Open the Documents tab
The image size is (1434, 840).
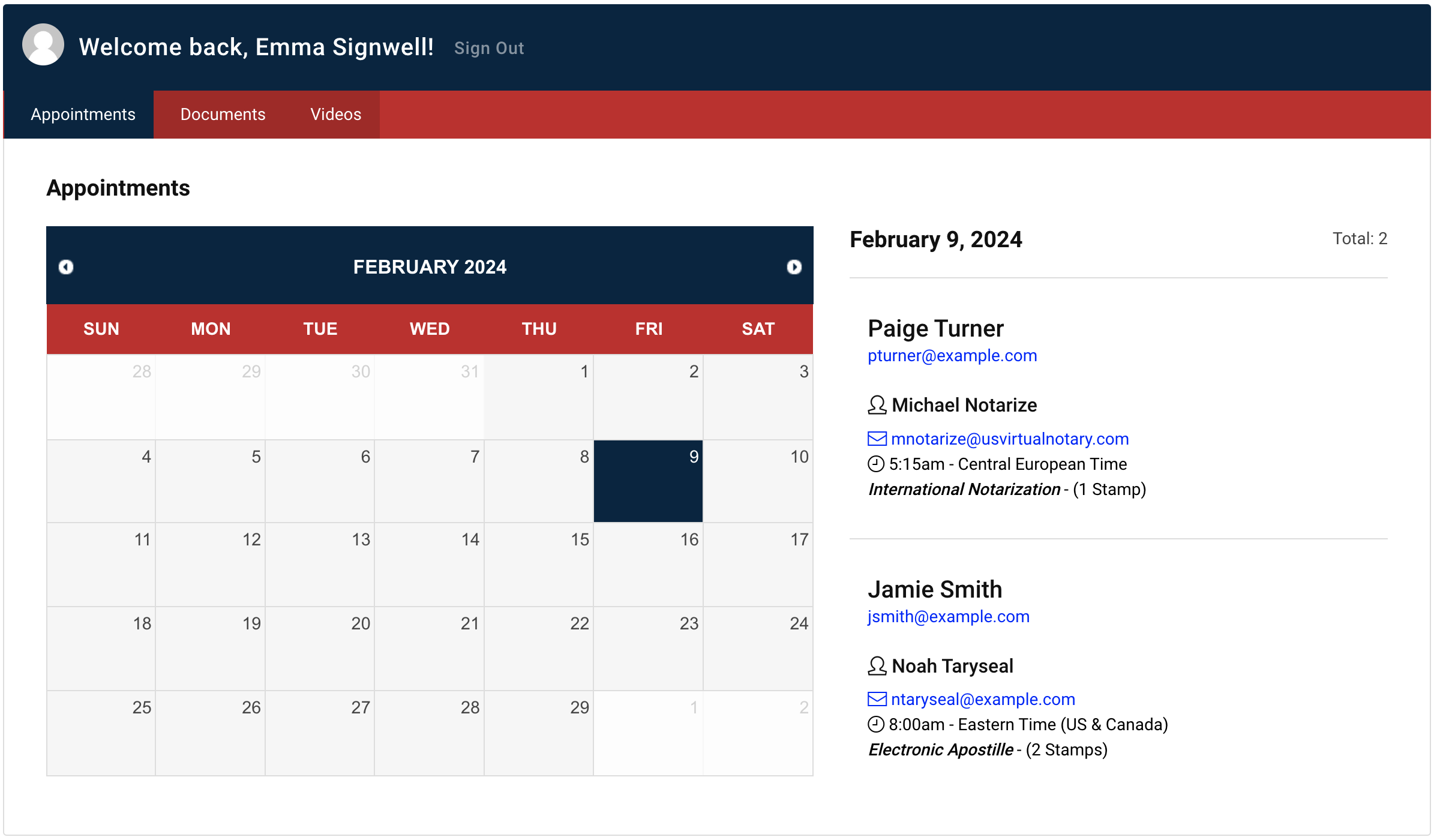click(x=223, y=115)
